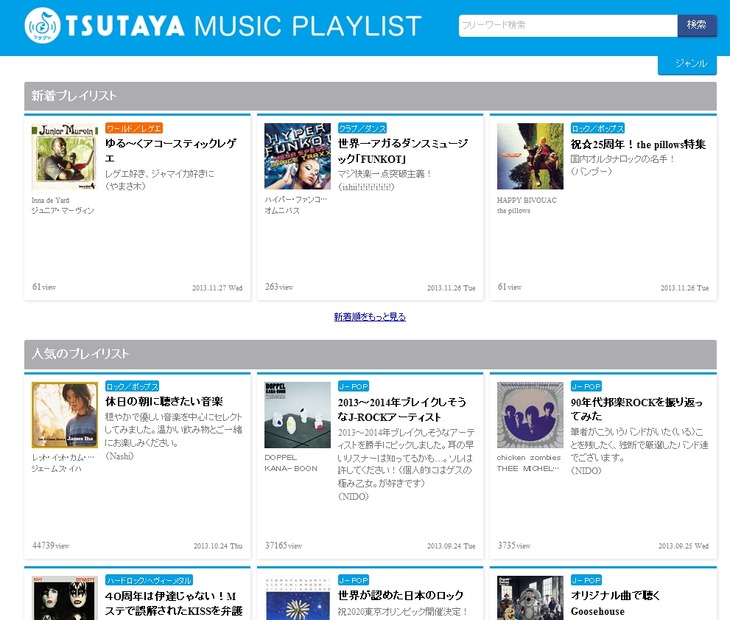Click the 3735 view count

[514, 546]
